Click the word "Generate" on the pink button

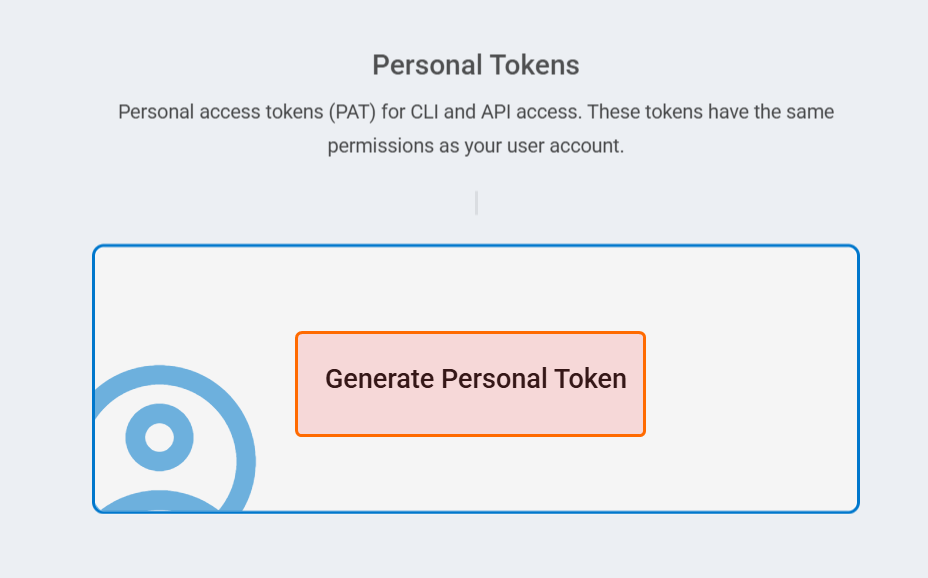379,379
